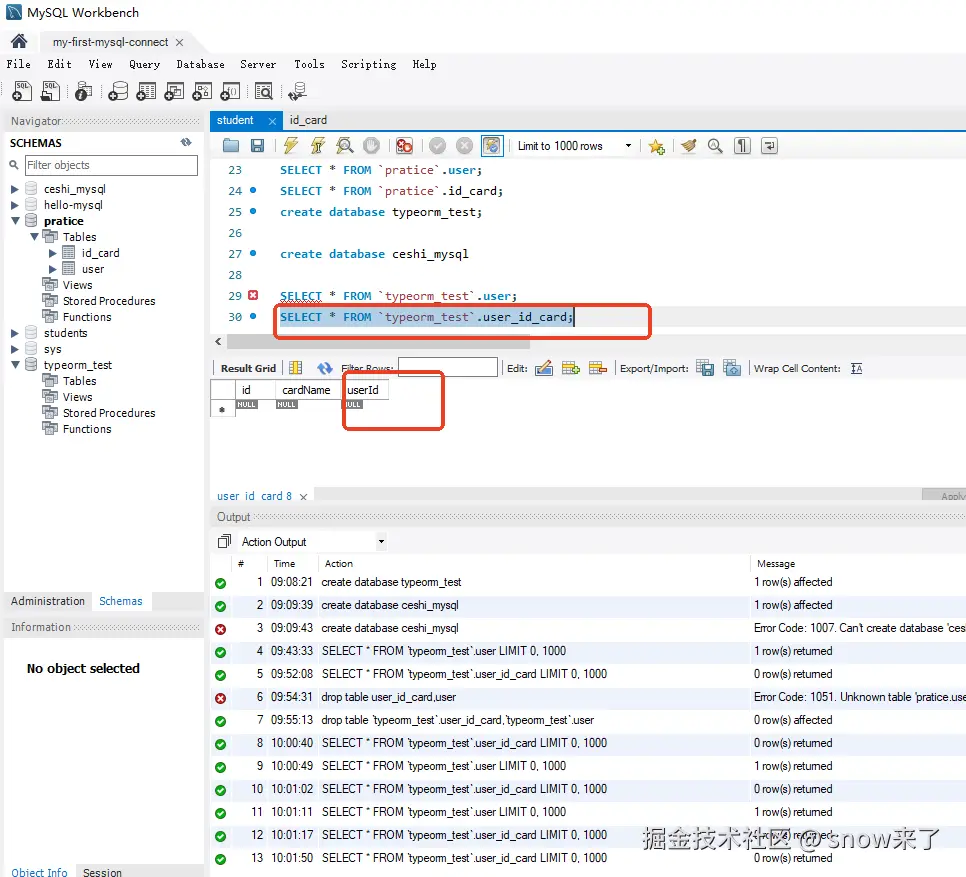Refresh the result grid data
Screen dimensions: 966x877
point(325,368)
